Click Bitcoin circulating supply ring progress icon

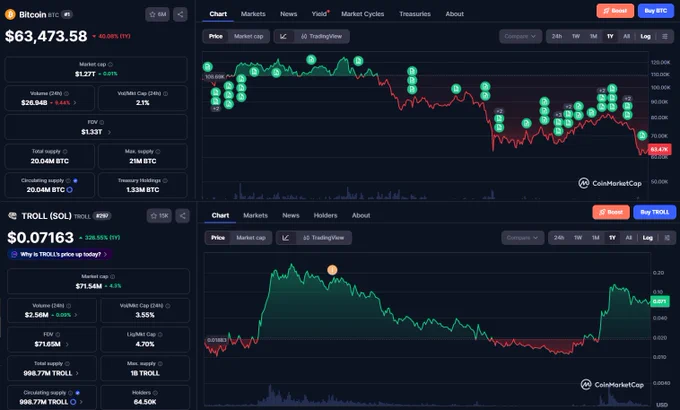click(x=70, y=190)
